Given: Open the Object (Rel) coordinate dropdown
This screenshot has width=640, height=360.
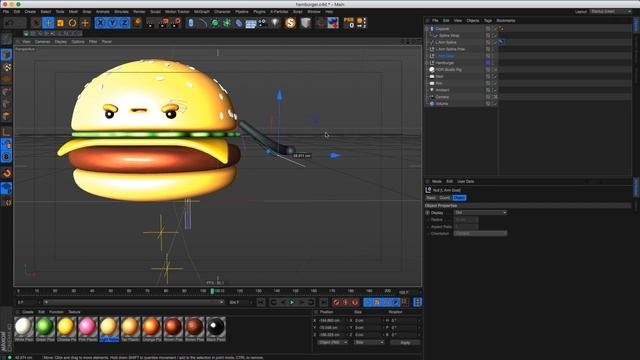Looking at the screenshot, I should [333, 342].
